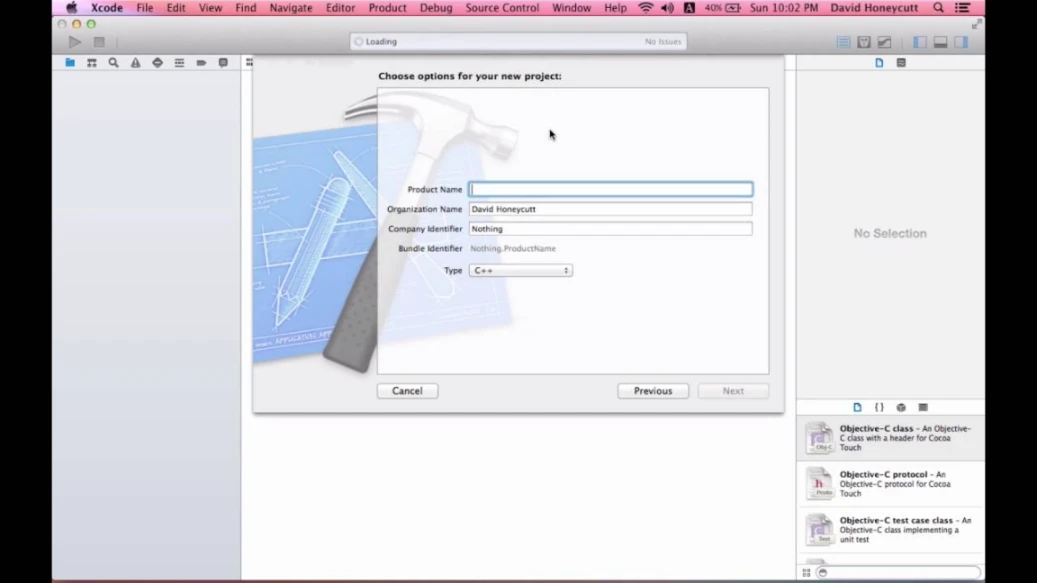Click the battery status at 40%

click(722, 8)
